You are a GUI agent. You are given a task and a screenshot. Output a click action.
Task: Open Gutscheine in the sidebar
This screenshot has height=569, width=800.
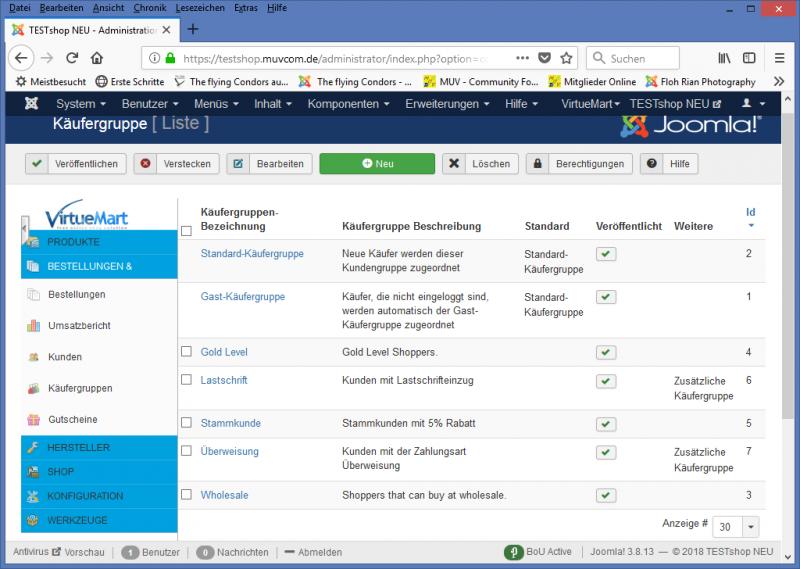pos(72,420)
